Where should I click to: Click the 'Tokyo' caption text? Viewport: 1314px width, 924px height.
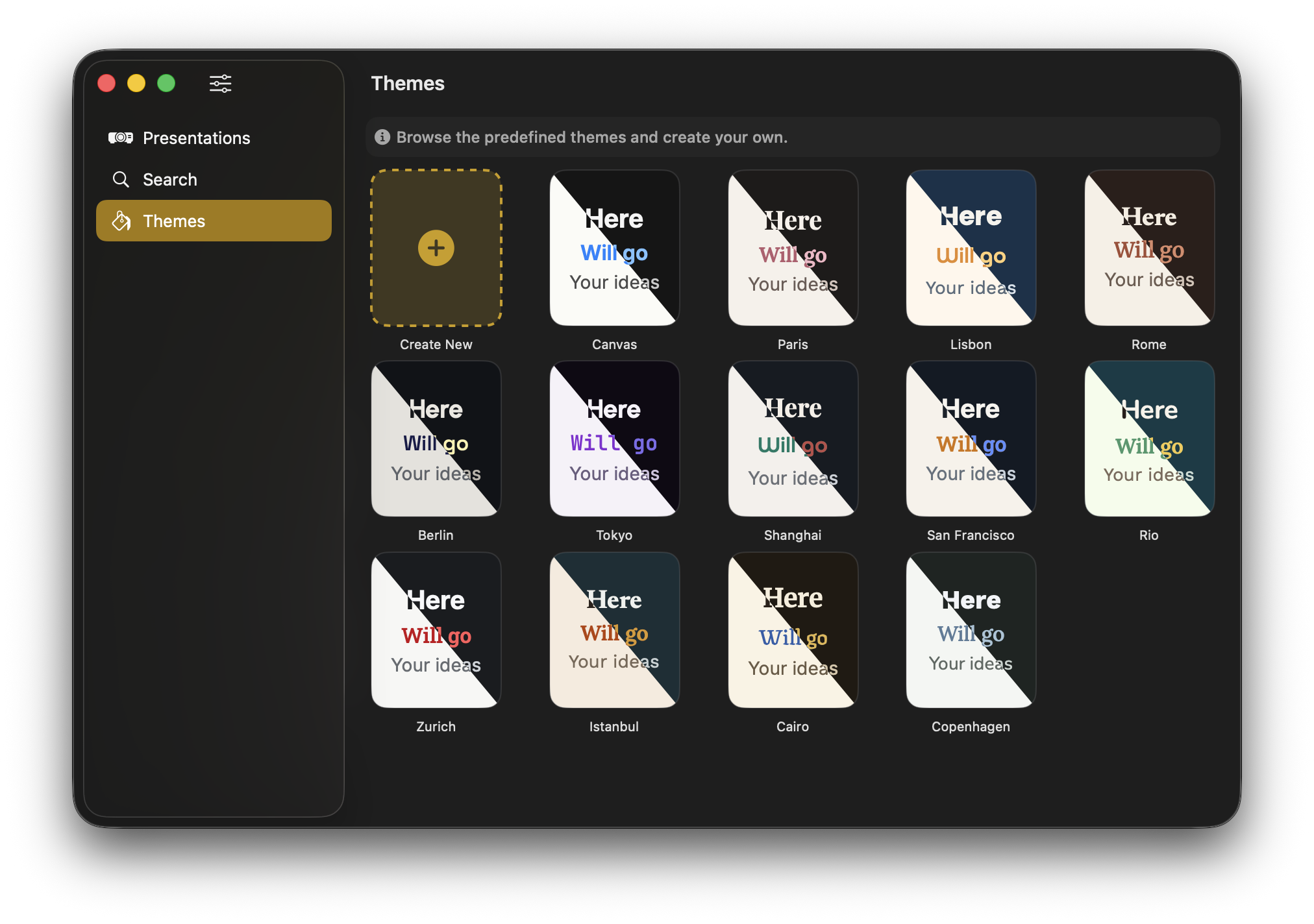614,535
